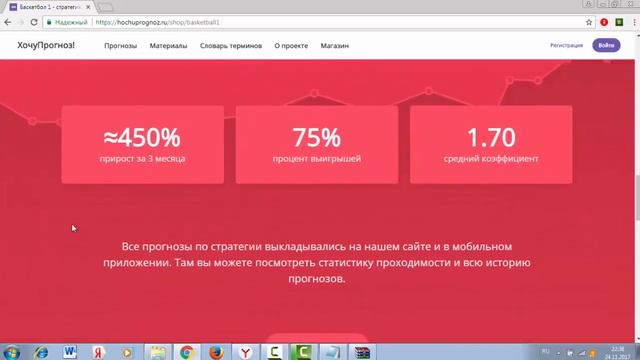640x360 pixels.
Task: Open the white Camtasia taskbar icon
Action: (x=274, y=352)
